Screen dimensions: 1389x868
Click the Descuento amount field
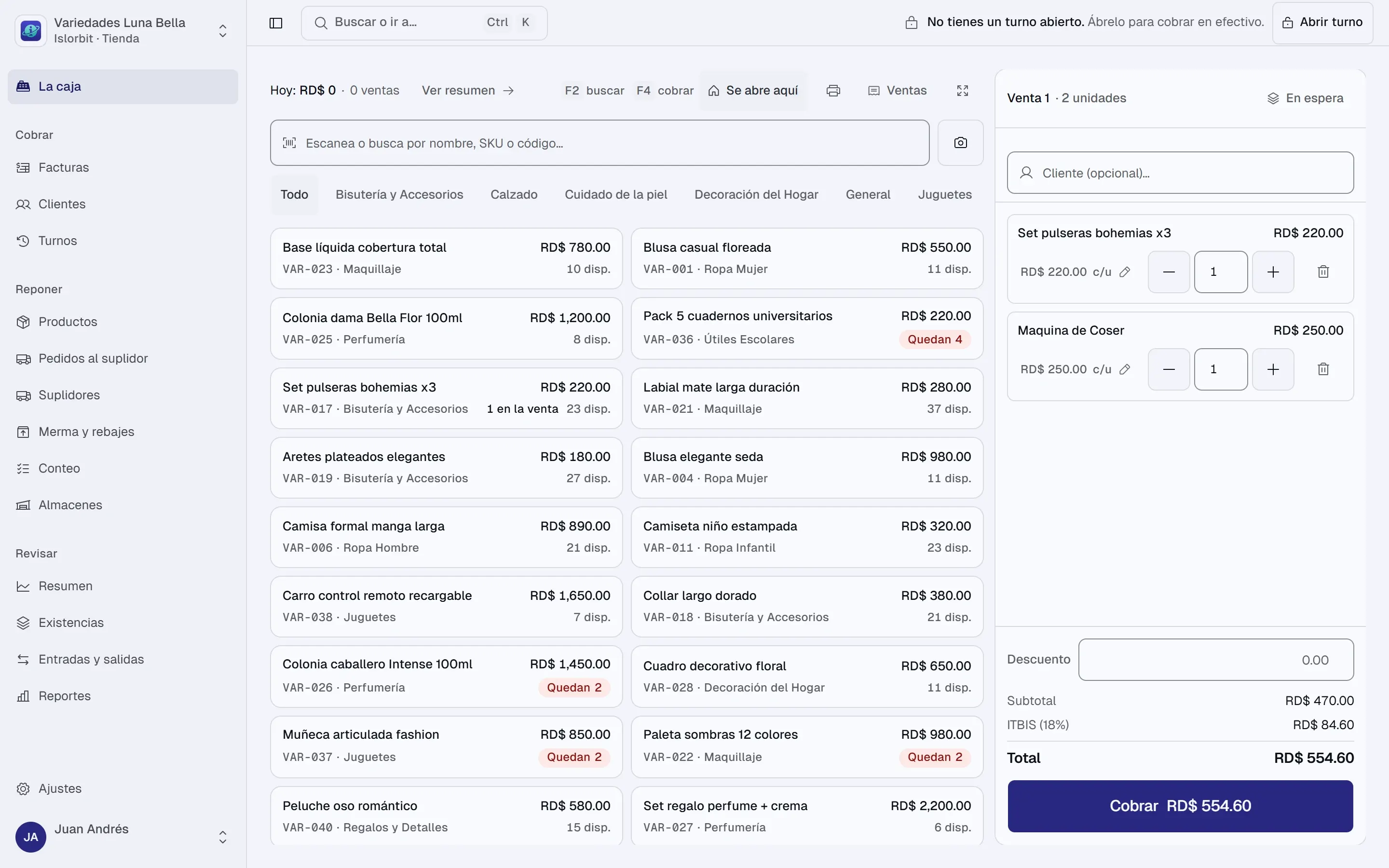coord(1216,660)
